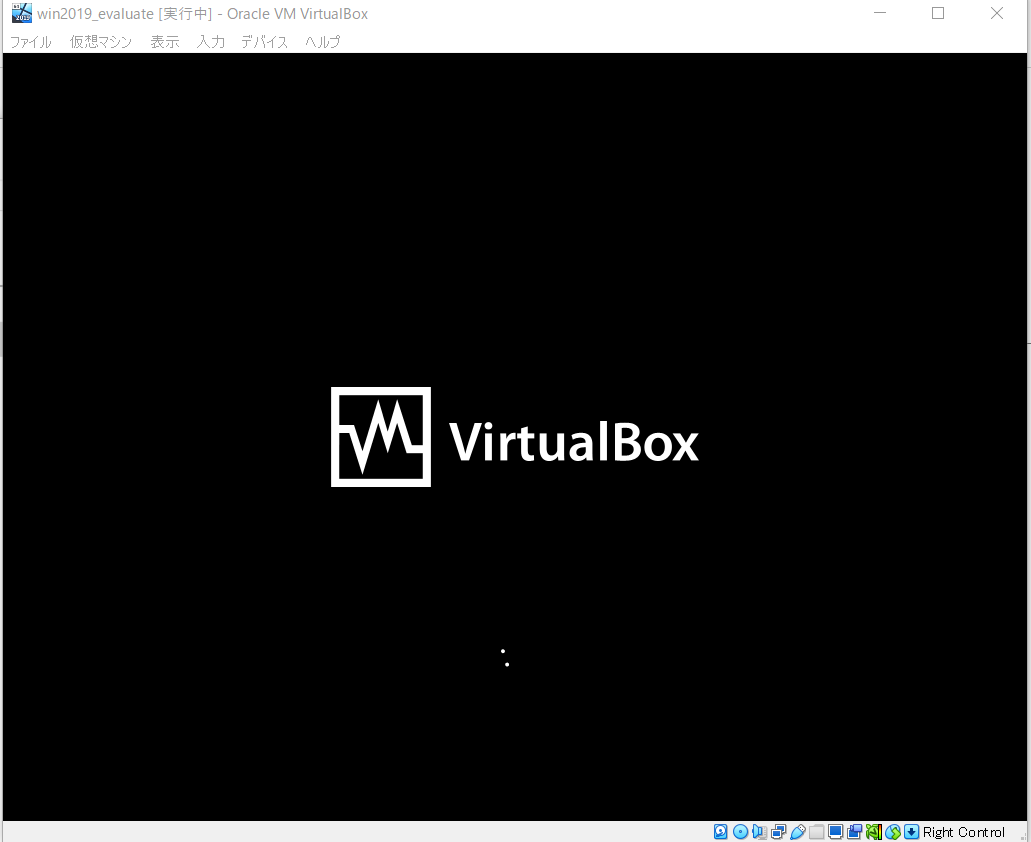
Task: Click the shared folders status icon
Action: click(x=817, y=831)
